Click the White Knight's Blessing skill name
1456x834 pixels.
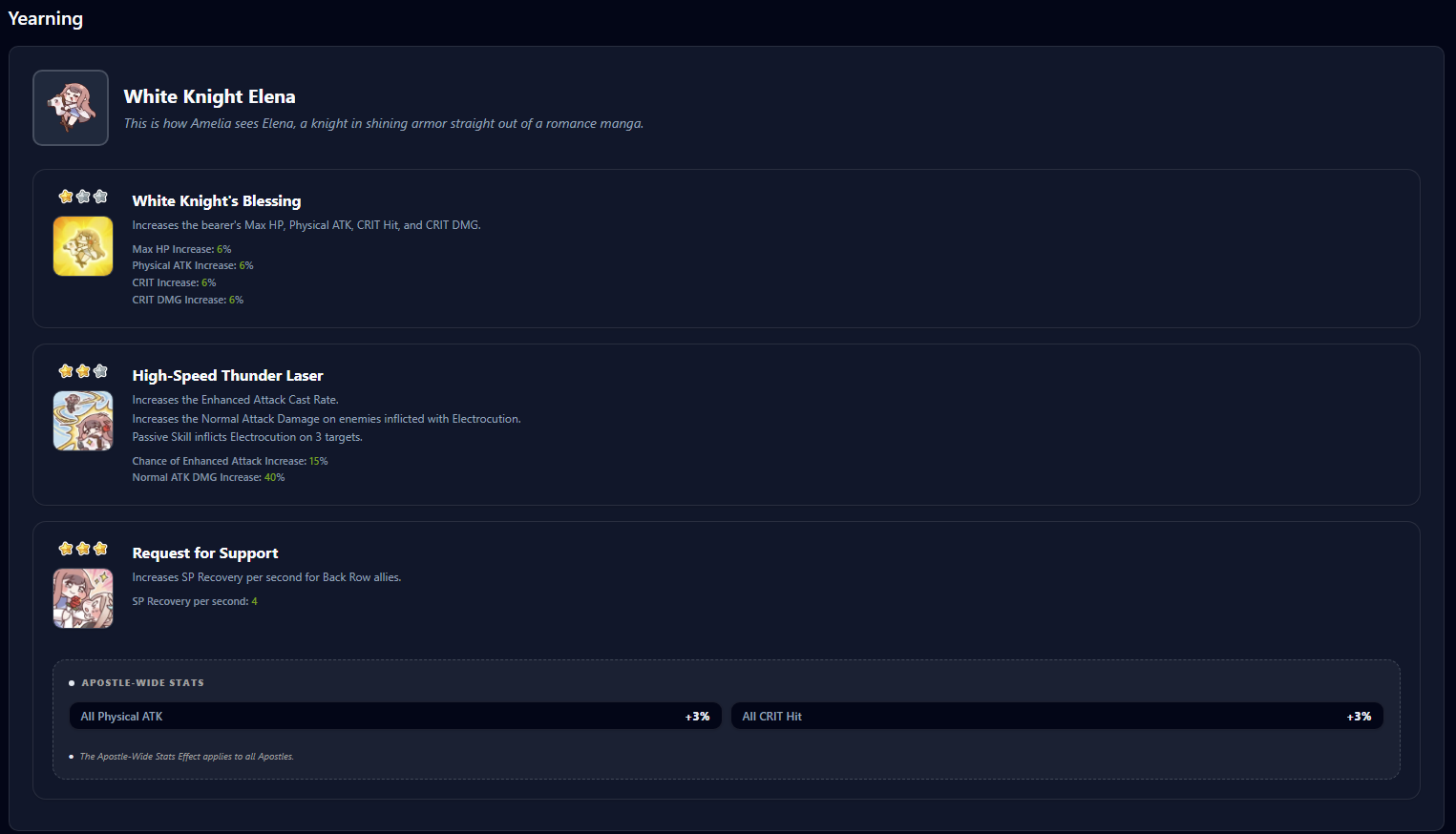pos(217,201)
